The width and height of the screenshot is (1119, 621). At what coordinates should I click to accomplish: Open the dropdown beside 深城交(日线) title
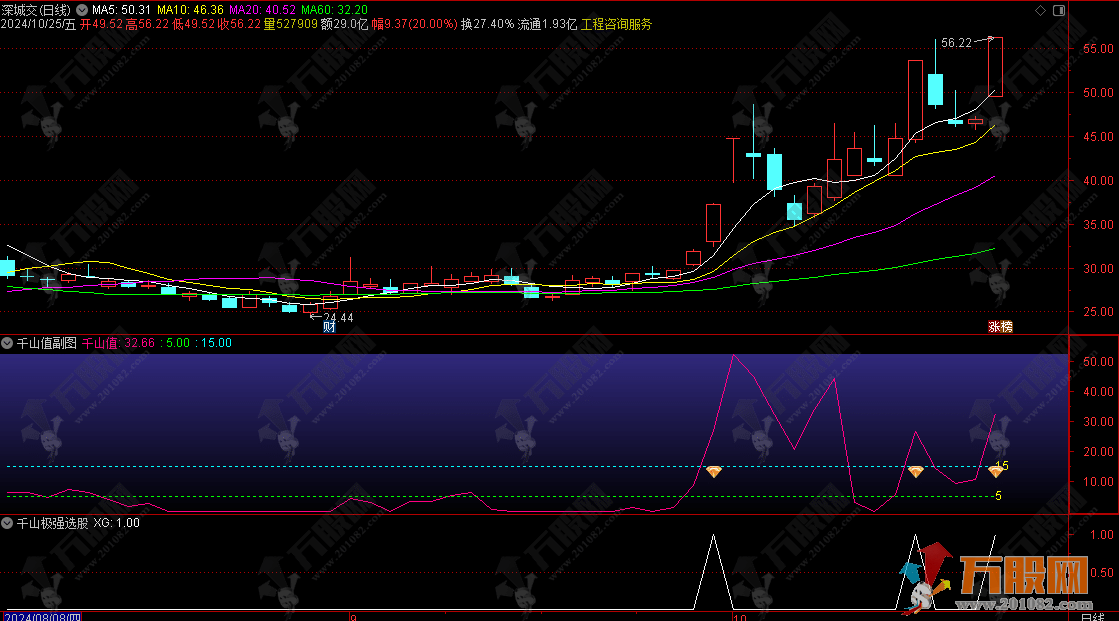[x=82, y=10]
